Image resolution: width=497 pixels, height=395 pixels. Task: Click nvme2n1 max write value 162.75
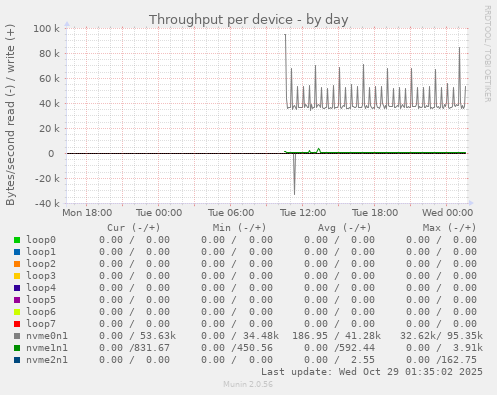[x=459, y=360]
